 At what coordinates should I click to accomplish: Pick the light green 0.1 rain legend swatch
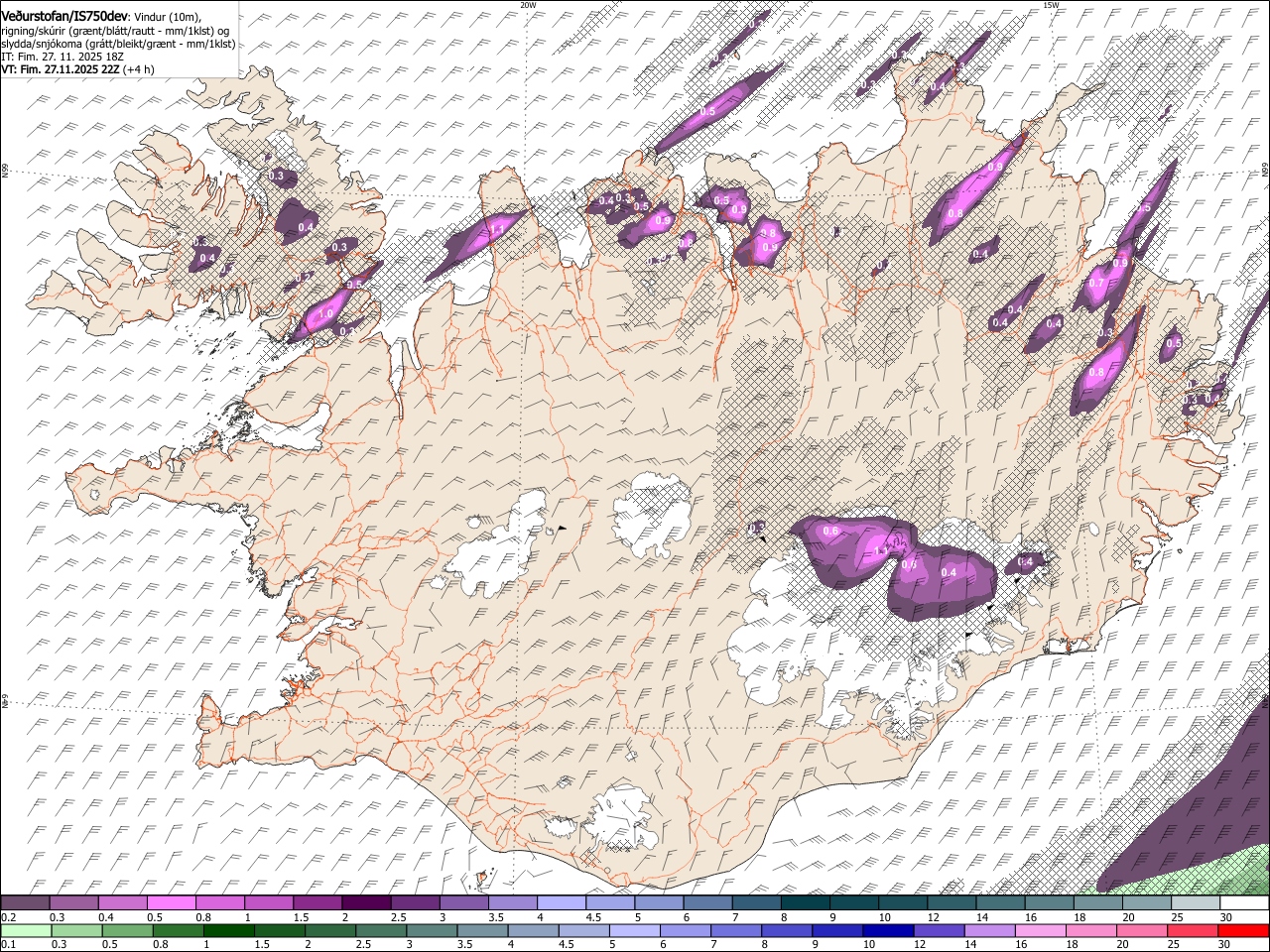[x=26, y=930]
